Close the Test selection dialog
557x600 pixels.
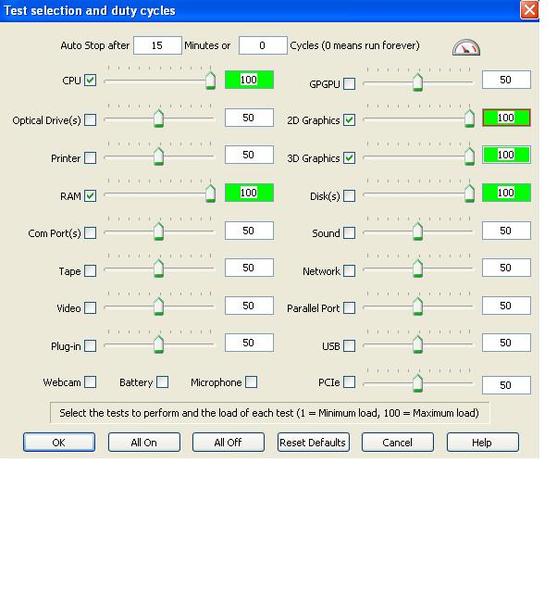529,10
